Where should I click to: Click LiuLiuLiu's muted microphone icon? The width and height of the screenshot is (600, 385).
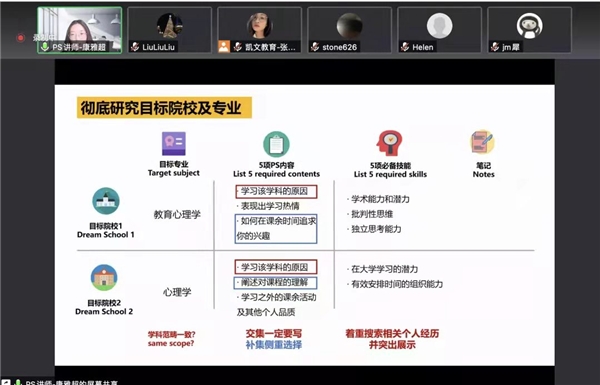pyautogui.click(x=135, y=47)
